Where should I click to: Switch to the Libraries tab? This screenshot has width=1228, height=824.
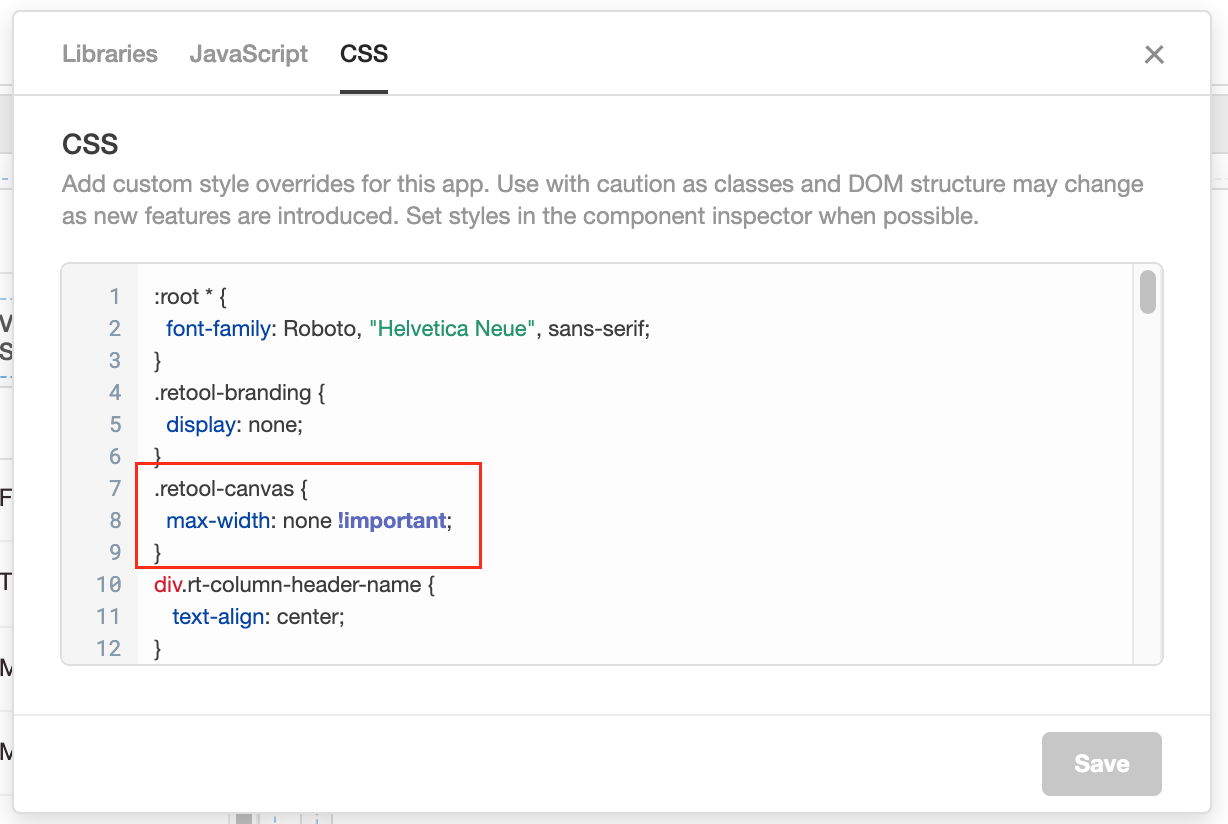[110, 54]
